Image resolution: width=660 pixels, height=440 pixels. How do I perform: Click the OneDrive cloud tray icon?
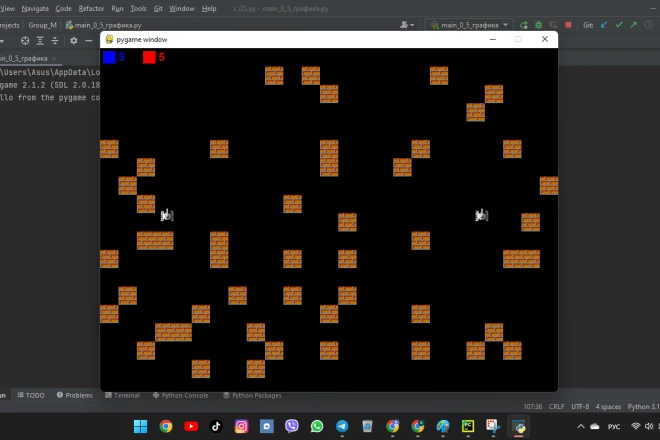coord(595,427)
